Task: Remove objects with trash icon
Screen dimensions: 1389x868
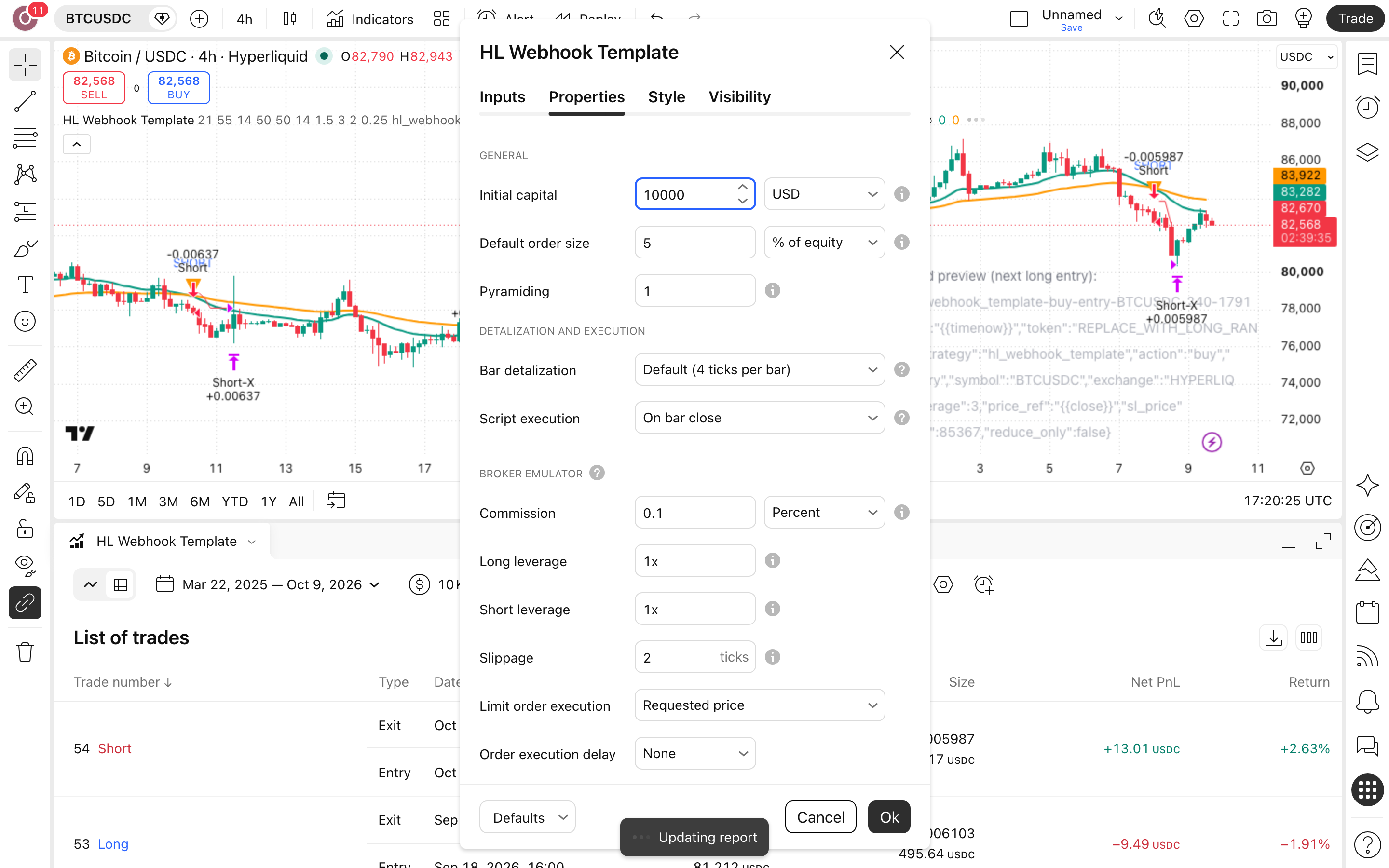Action: tap(25, 651)
